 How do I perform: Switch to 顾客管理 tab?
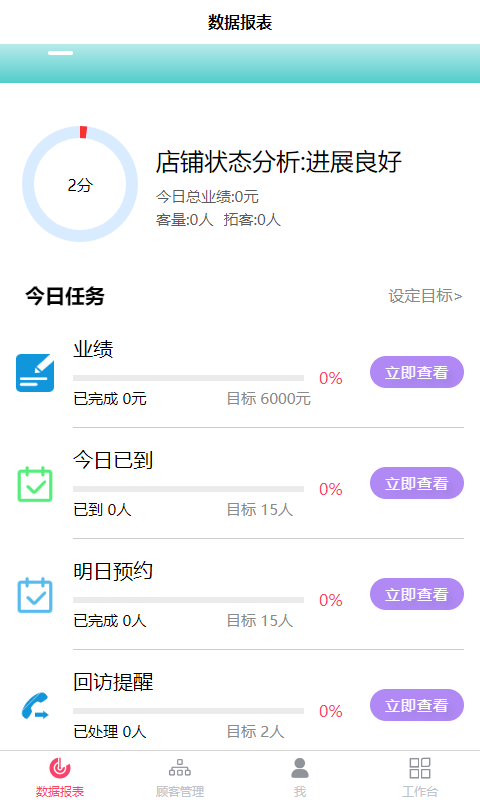[180, 778]
